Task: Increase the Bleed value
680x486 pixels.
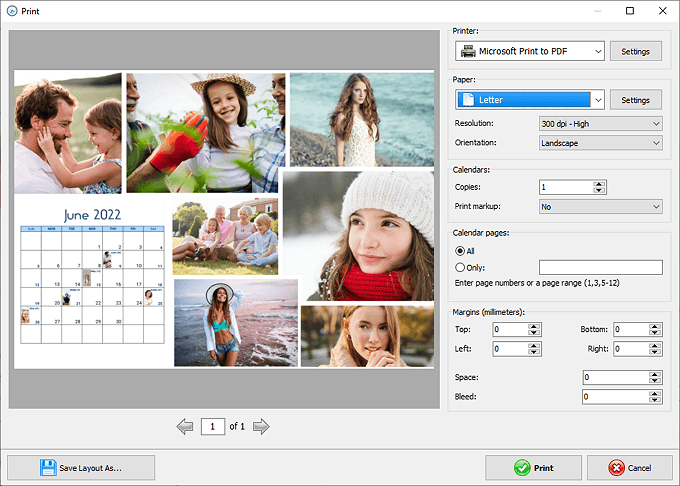Action: point(655,394)
